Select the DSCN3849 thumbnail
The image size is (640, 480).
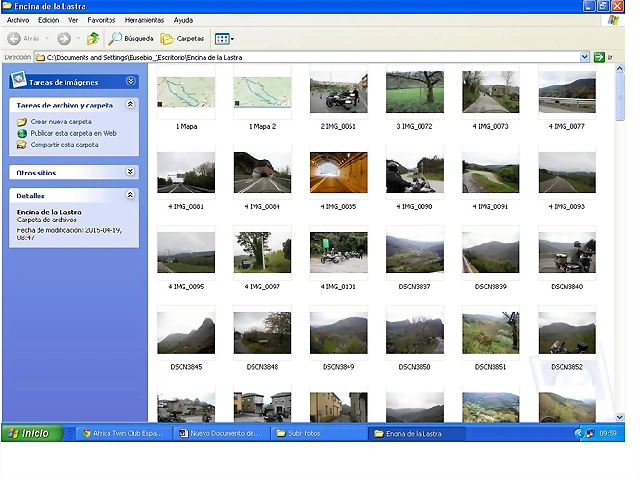pyautogui.click(x=338, y=333)
